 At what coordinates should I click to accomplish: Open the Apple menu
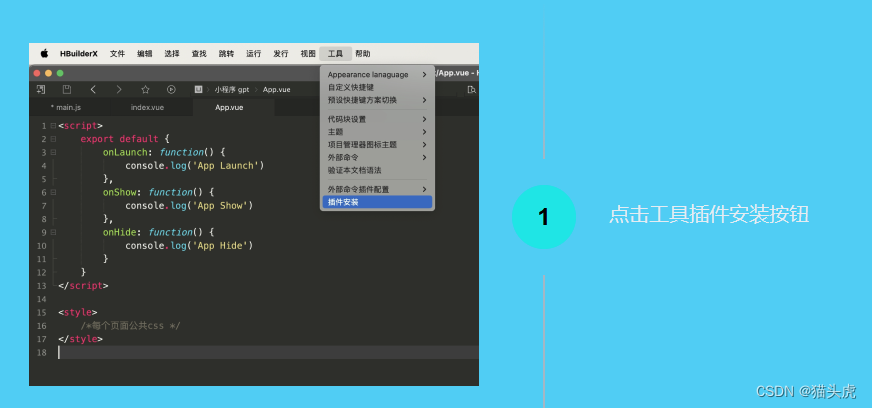pos(44,53)
